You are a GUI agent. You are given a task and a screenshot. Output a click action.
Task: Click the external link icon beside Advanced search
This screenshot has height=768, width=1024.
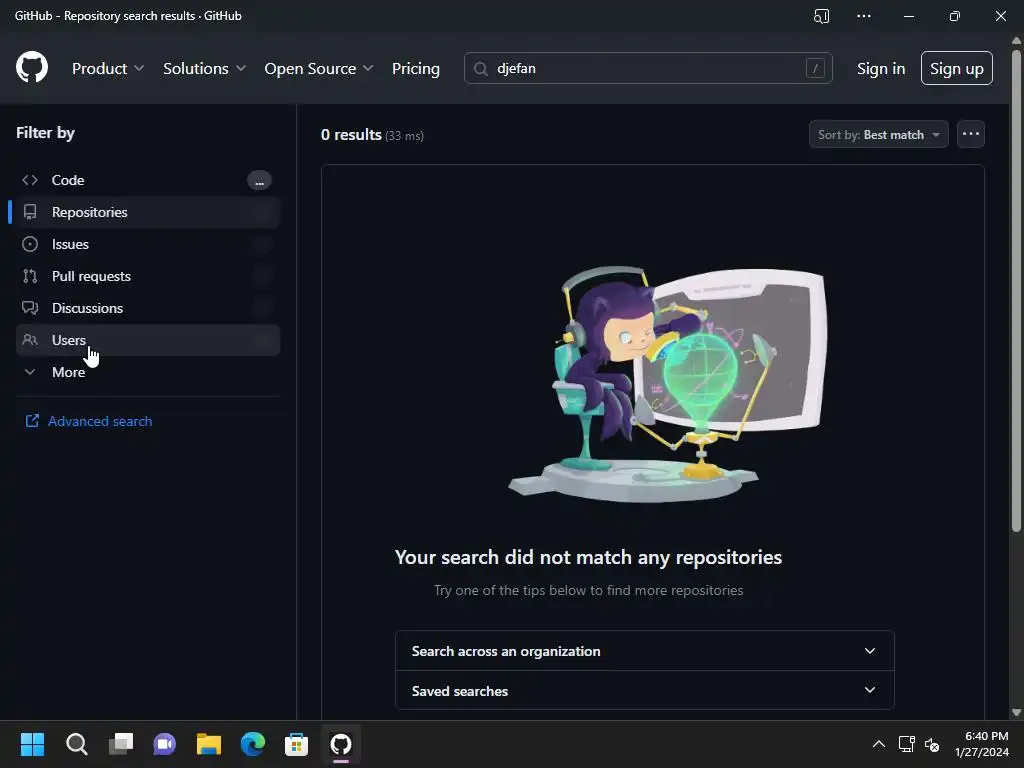click(x=32, y=421)
